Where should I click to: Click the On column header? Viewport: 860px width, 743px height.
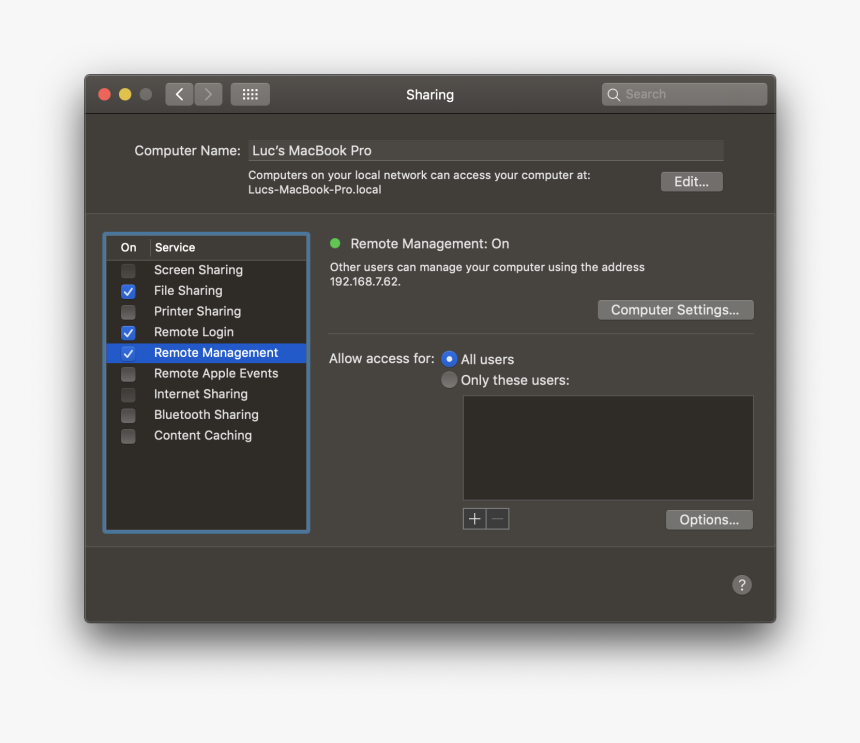tap(128, 247)
